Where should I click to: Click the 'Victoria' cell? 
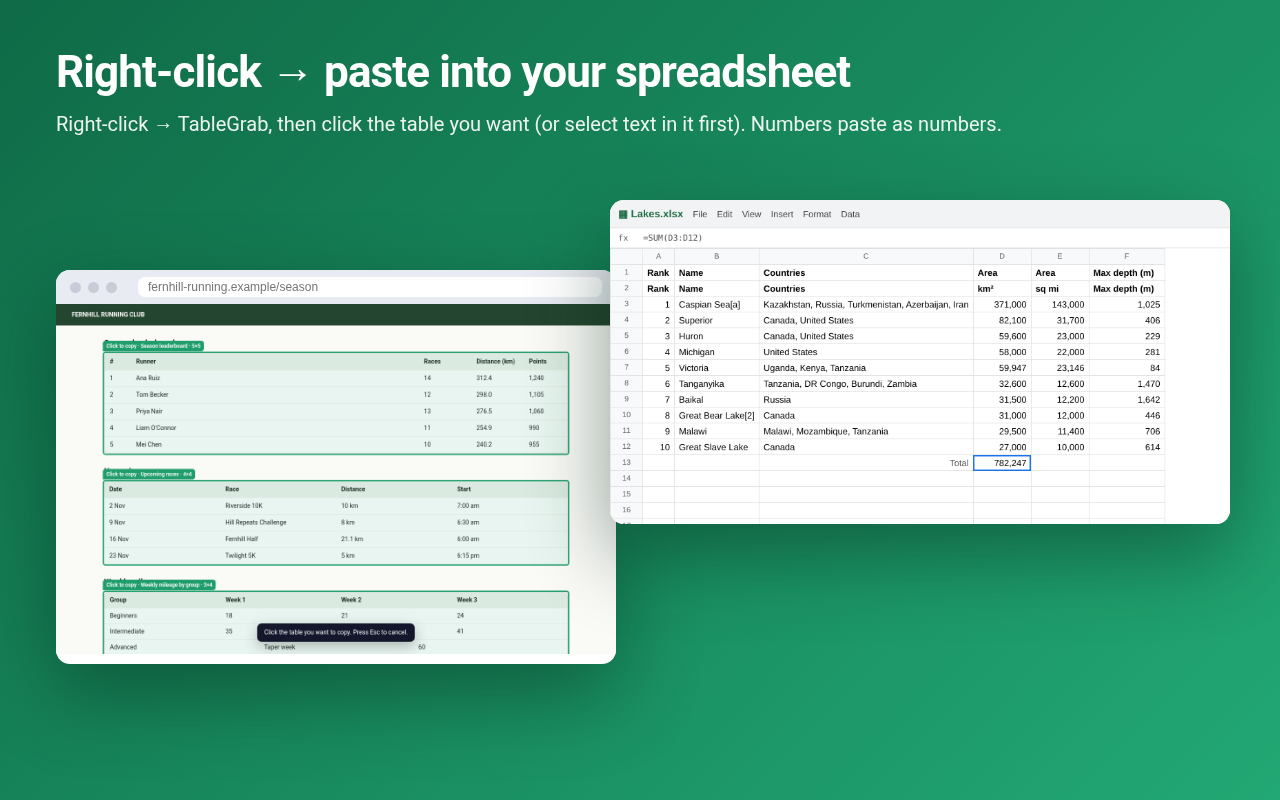tap(716, 368)
